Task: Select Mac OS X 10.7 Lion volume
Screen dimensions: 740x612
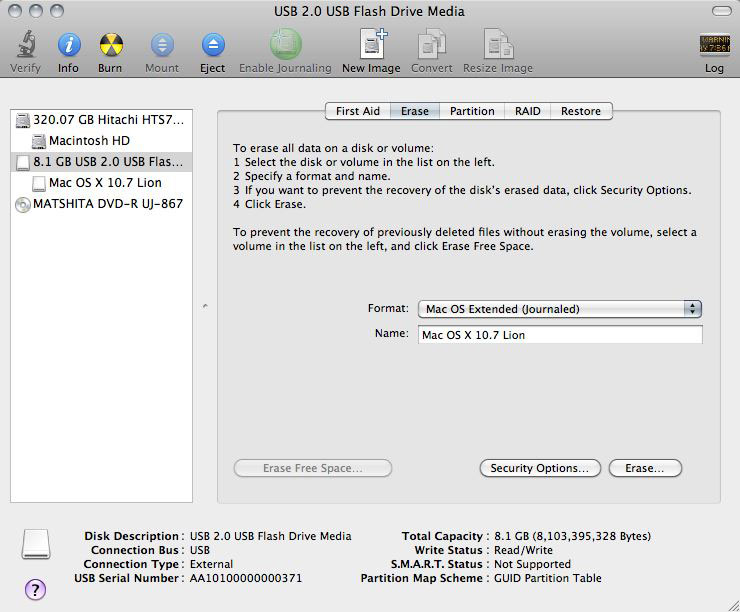Action: coord(101,183)
